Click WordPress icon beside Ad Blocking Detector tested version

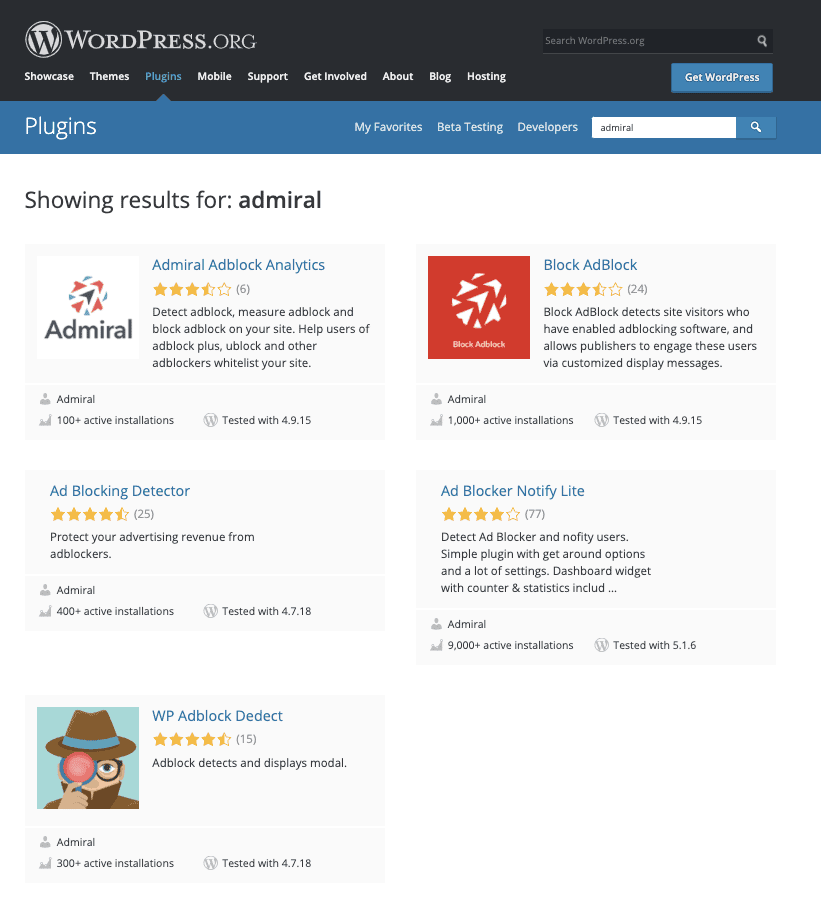[210, 611]
